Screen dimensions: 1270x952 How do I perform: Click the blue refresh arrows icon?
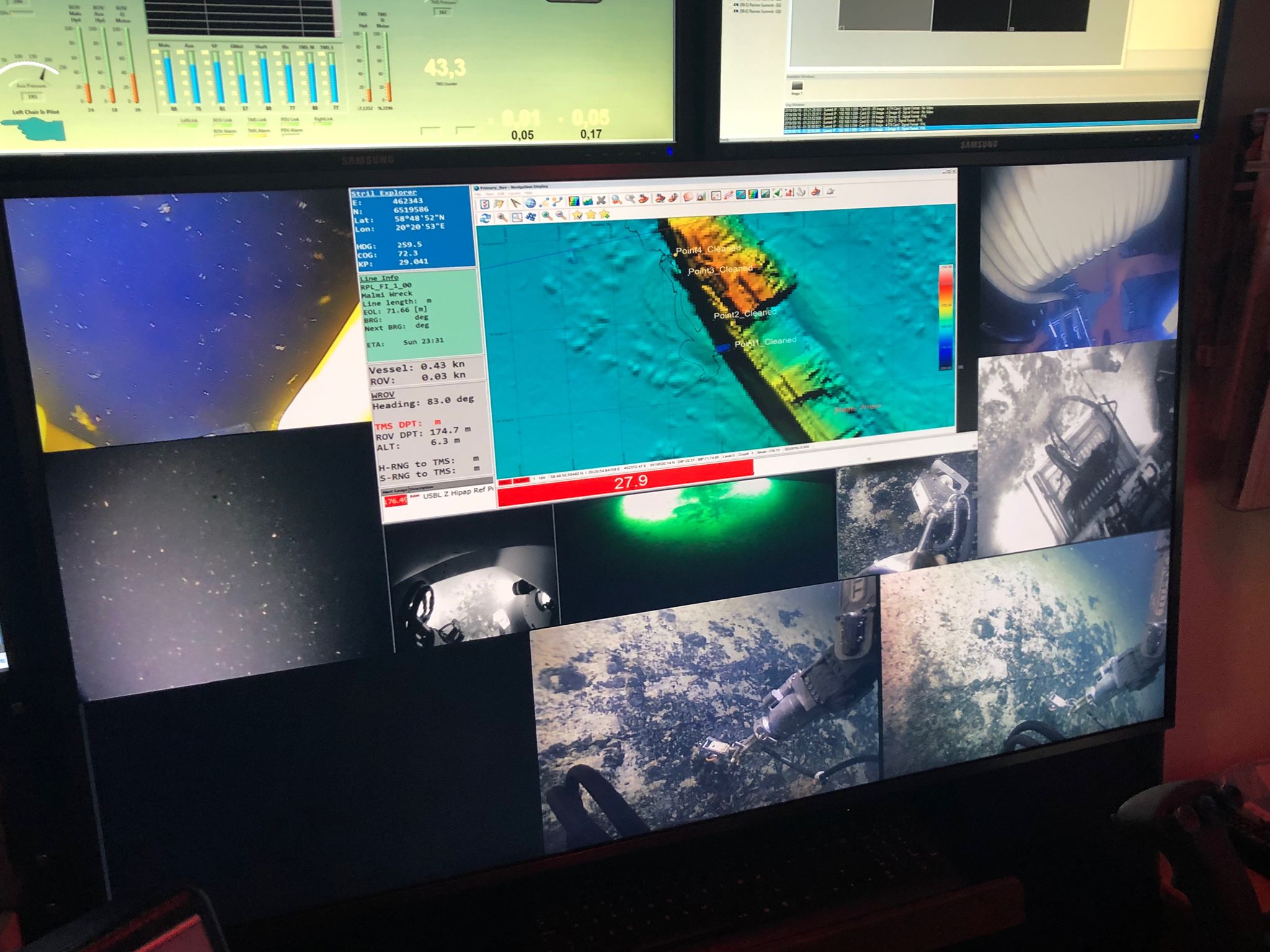[x=486, y=218]
